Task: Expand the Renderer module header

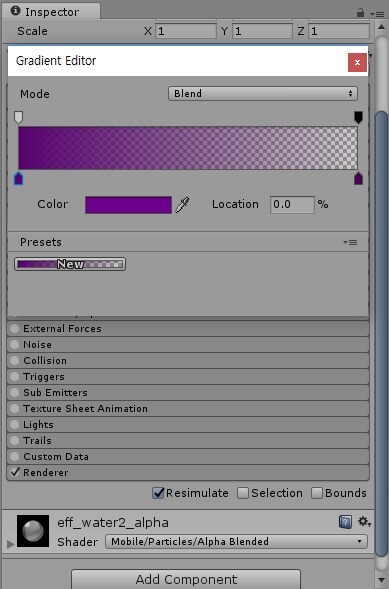Action: pos(188,473)
